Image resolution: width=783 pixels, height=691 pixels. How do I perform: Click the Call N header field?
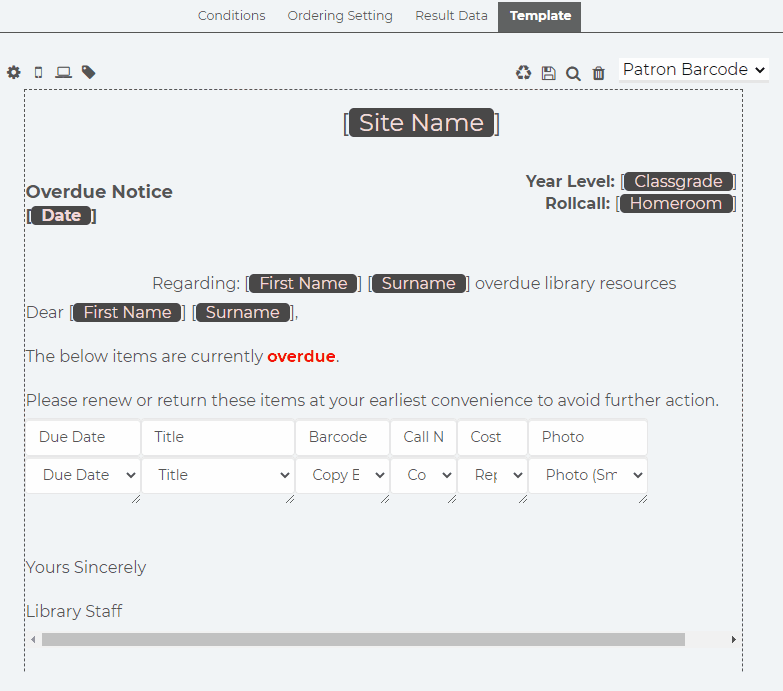(423, 437)
